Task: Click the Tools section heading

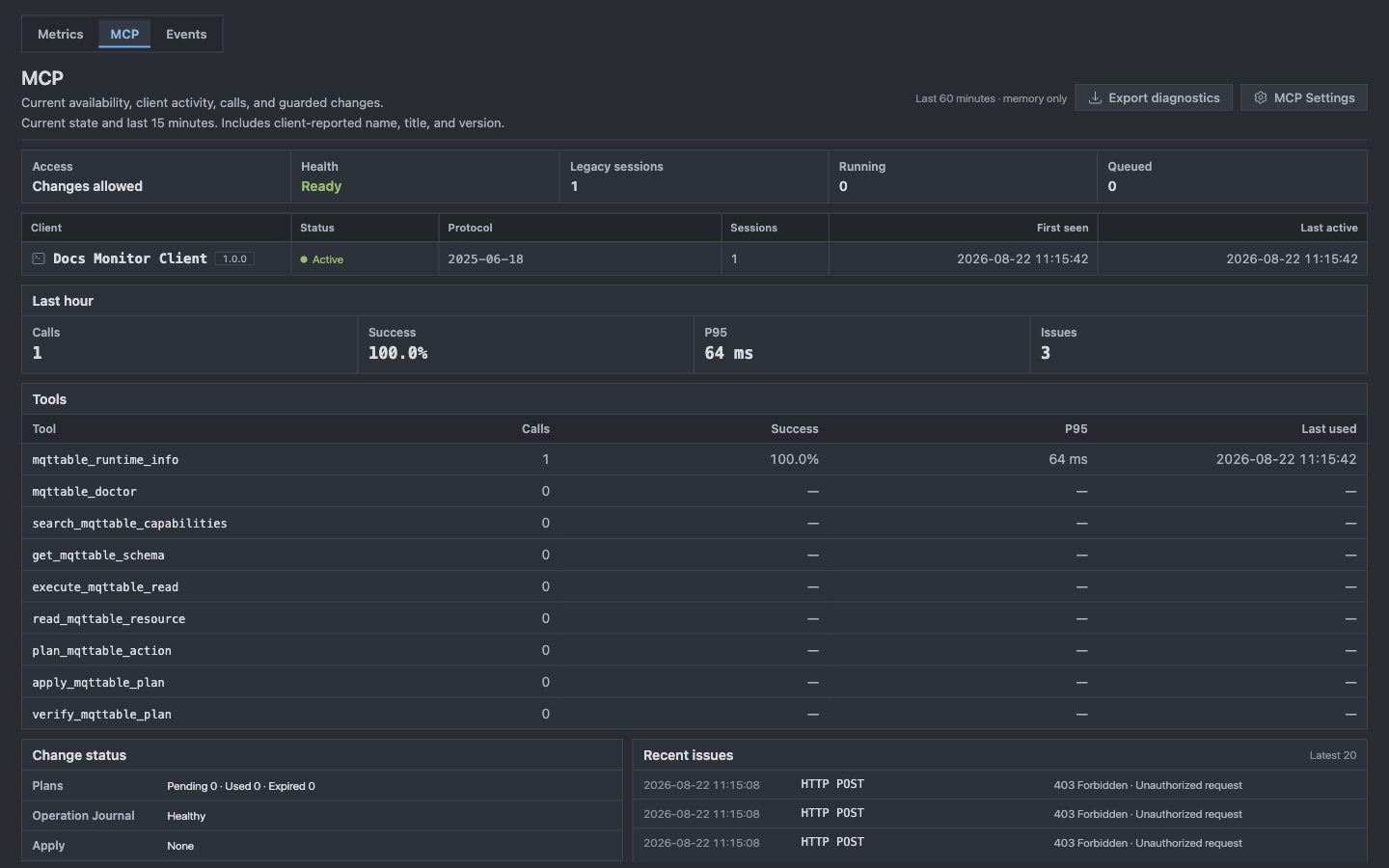Action: click(x=49, y=399)
